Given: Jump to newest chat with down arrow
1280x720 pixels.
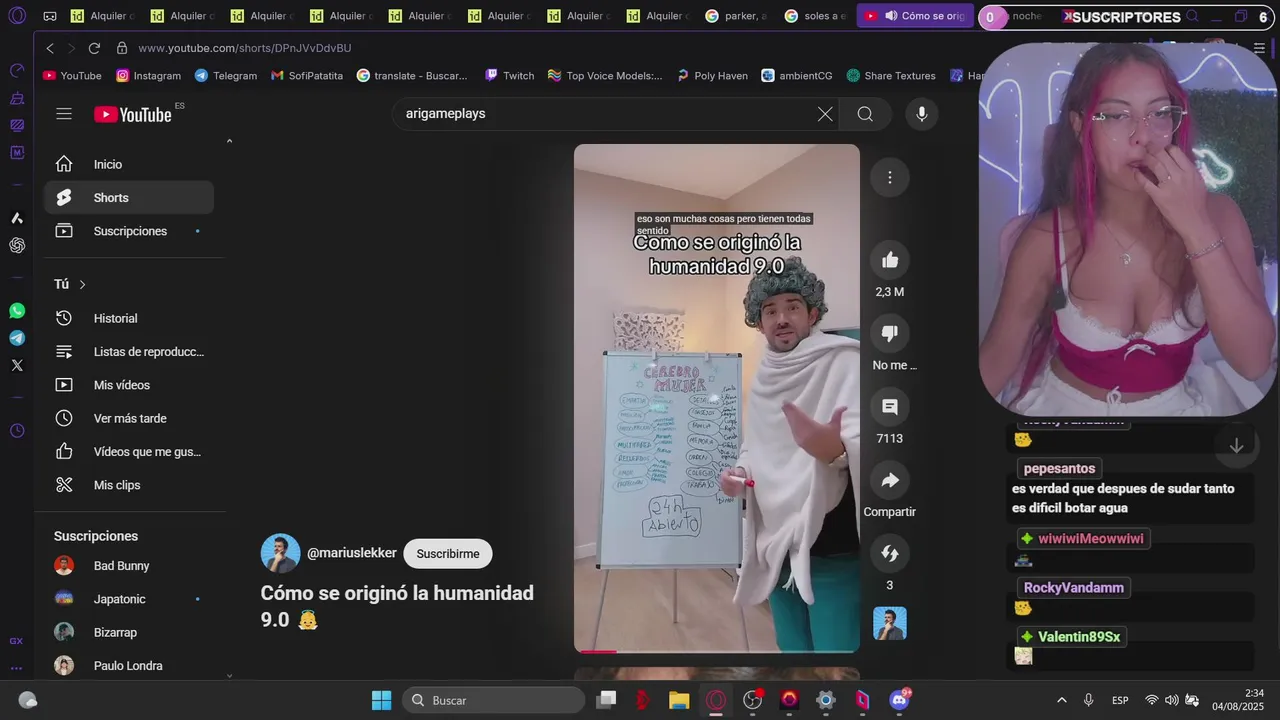Looking at the screenshot, I should tap(1236, 446).
